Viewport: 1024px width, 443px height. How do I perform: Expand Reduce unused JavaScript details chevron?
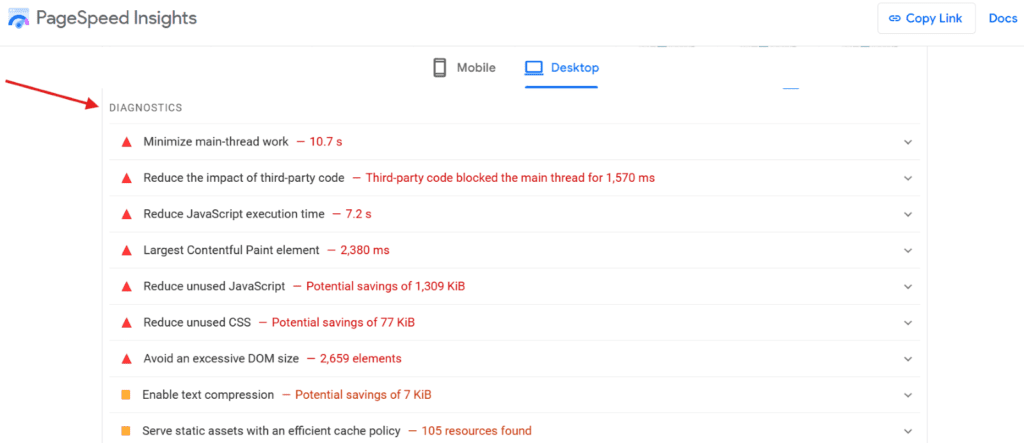(x=908, y=286)
